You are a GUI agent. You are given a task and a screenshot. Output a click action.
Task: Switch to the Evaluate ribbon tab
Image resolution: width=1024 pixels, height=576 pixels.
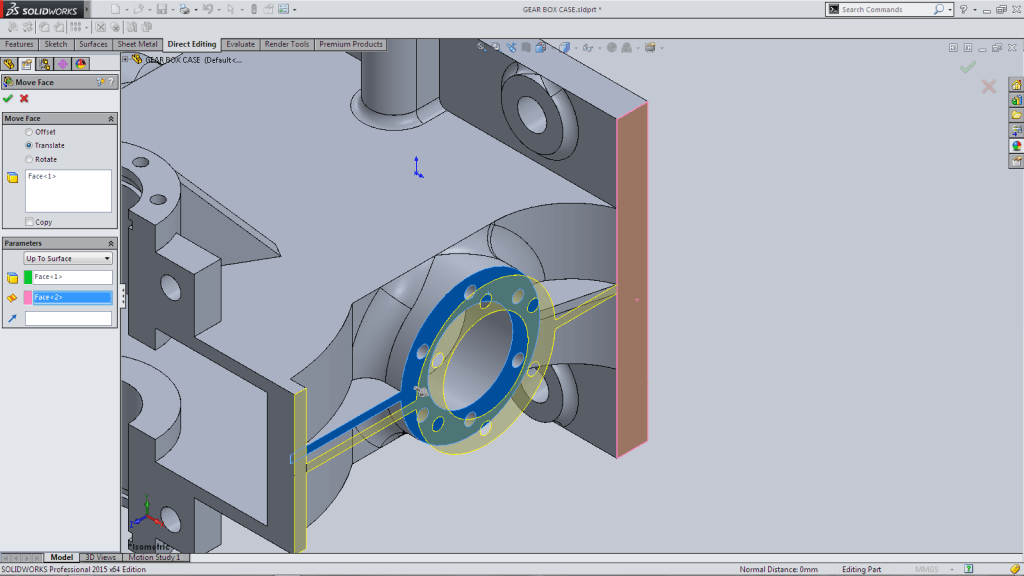click(240, 44)
